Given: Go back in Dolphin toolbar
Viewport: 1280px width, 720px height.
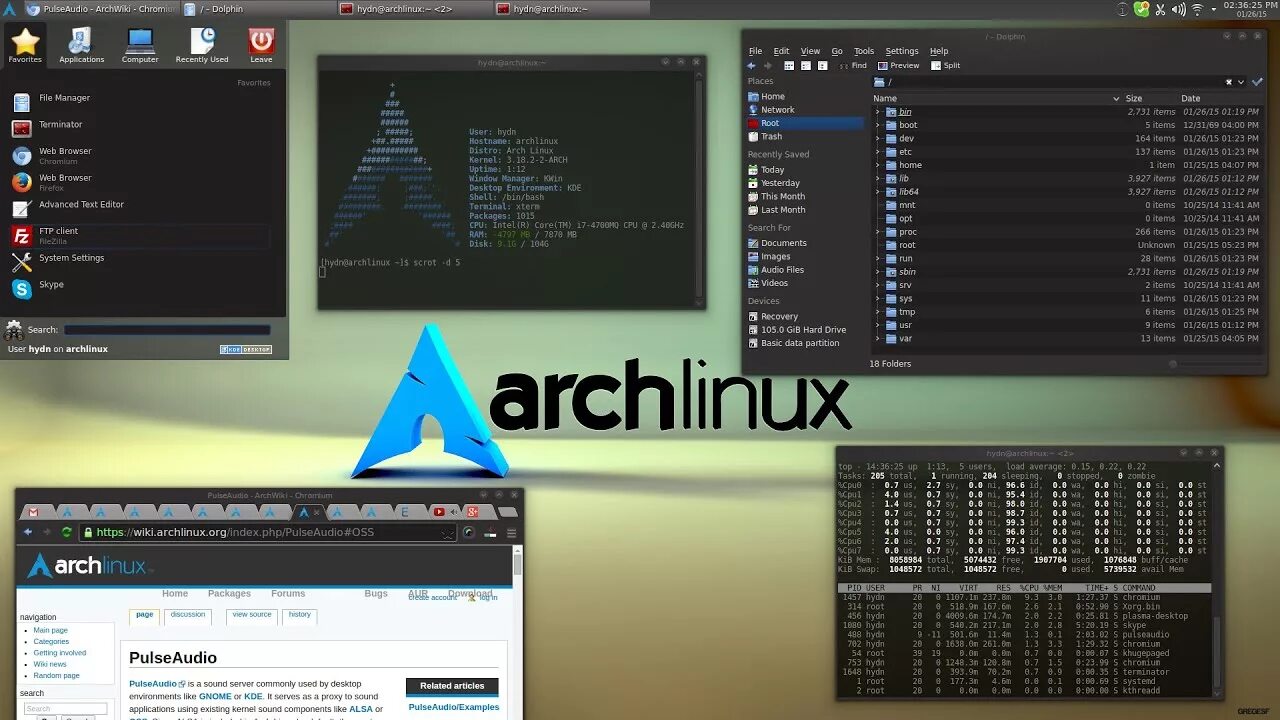Looking at the screenshot, I should [751, 66].
